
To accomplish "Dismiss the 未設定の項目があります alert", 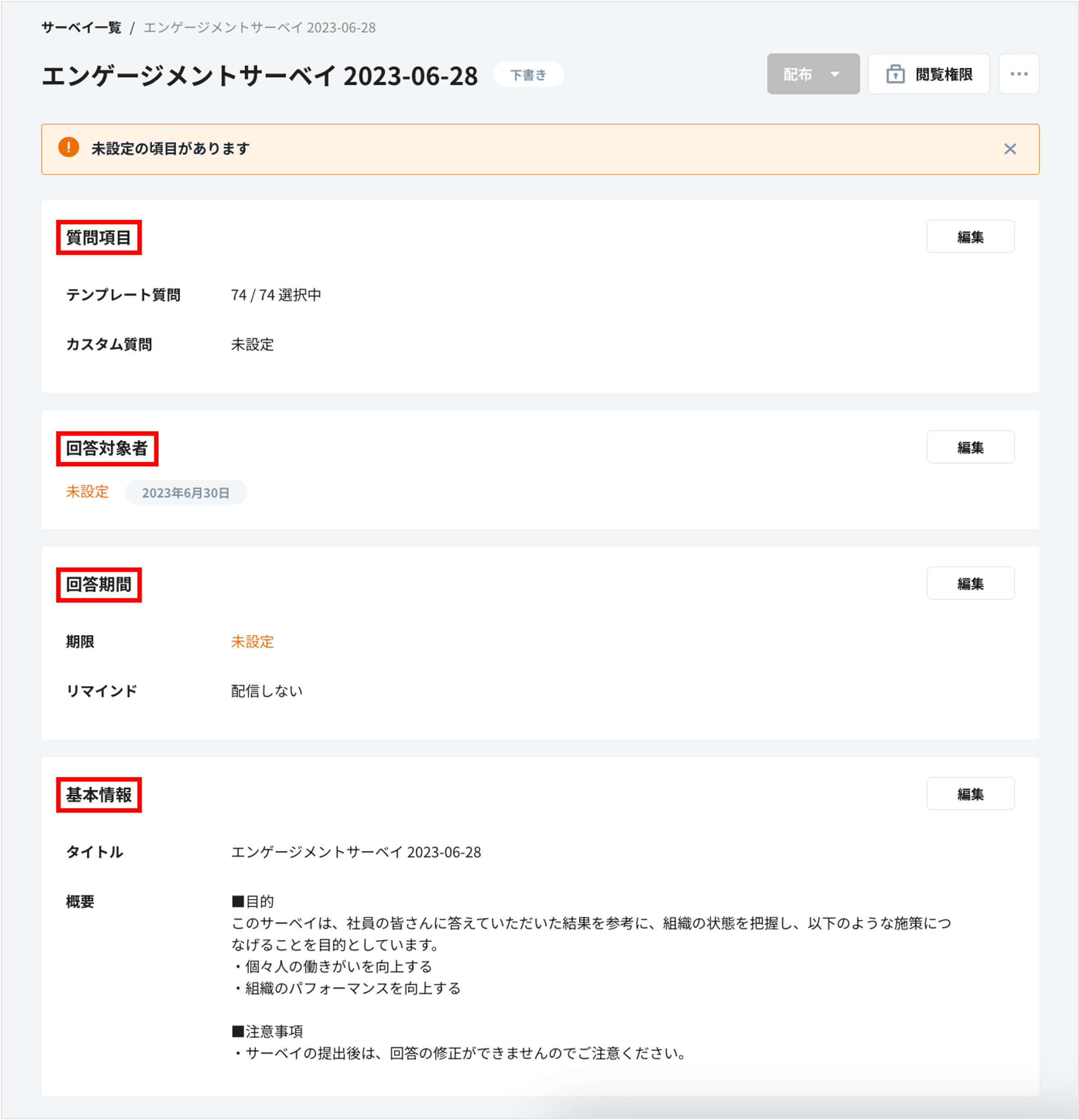I will point(1010,149).
